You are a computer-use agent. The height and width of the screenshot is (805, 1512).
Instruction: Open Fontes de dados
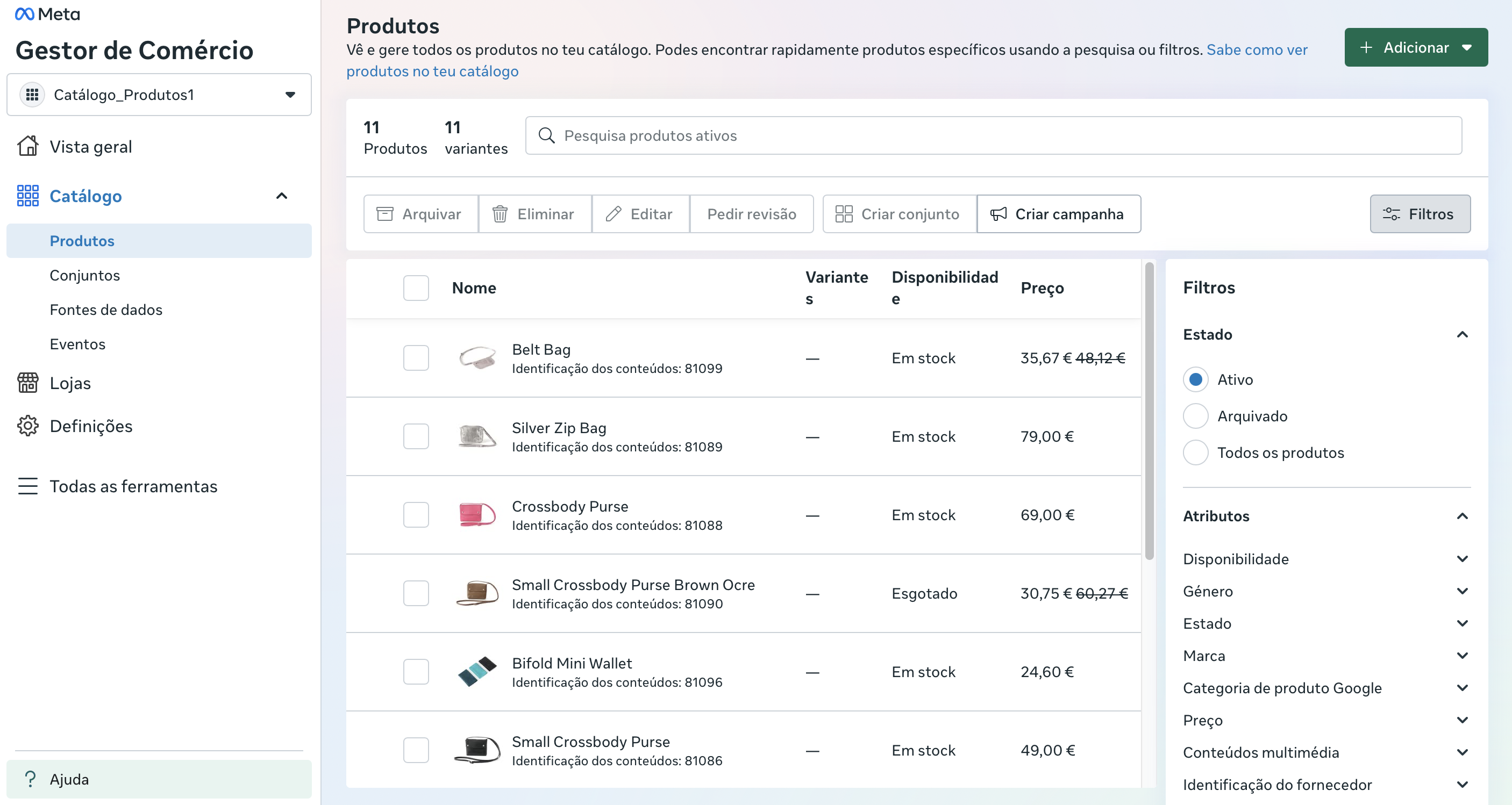coord(106,310)
